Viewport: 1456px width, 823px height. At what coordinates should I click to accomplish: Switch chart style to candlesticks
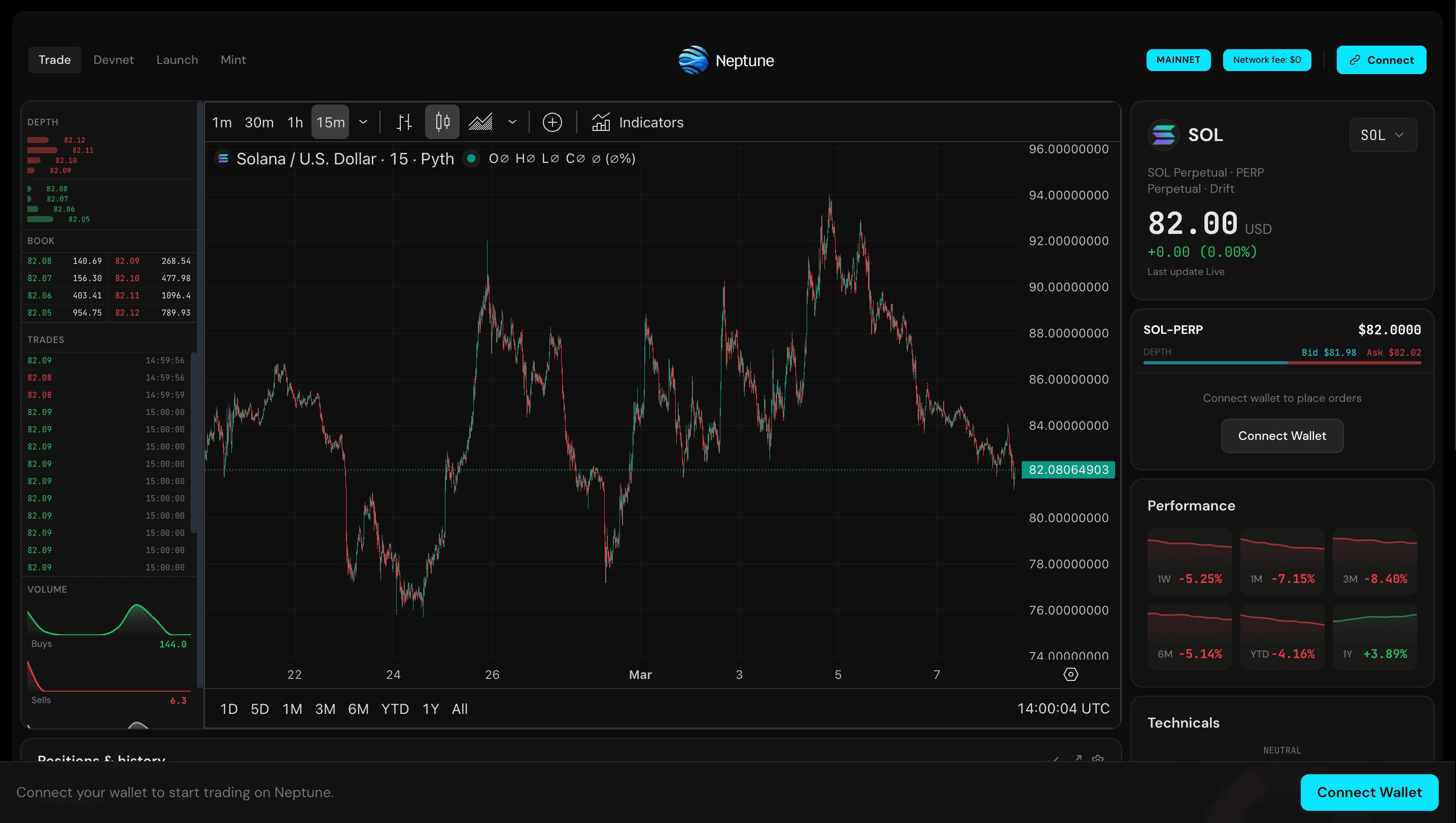(x=442, y=122)
